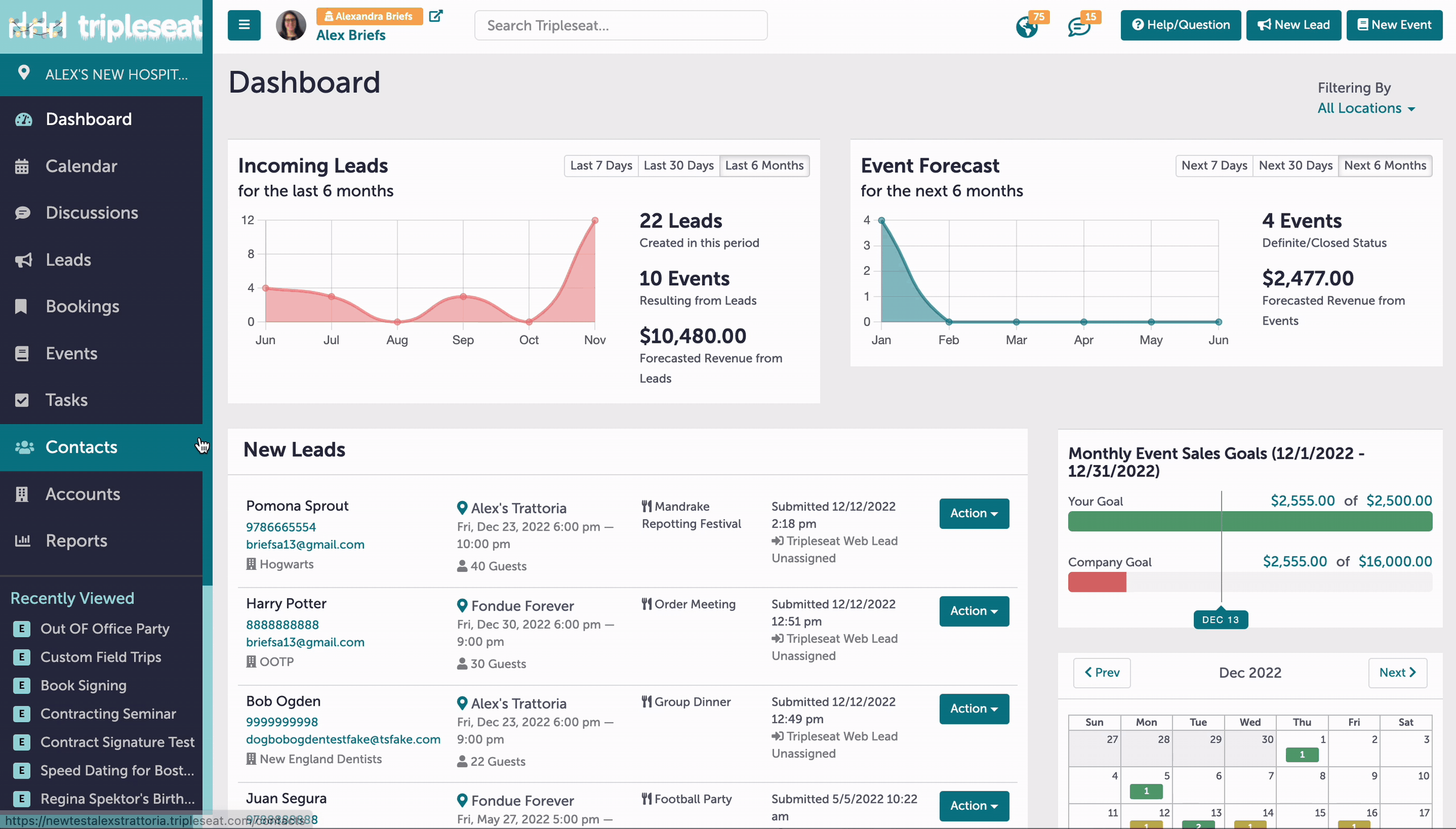Go to next month in calendar
Viewport: 1456px width, 829px height.
[x=1397, y=673]
